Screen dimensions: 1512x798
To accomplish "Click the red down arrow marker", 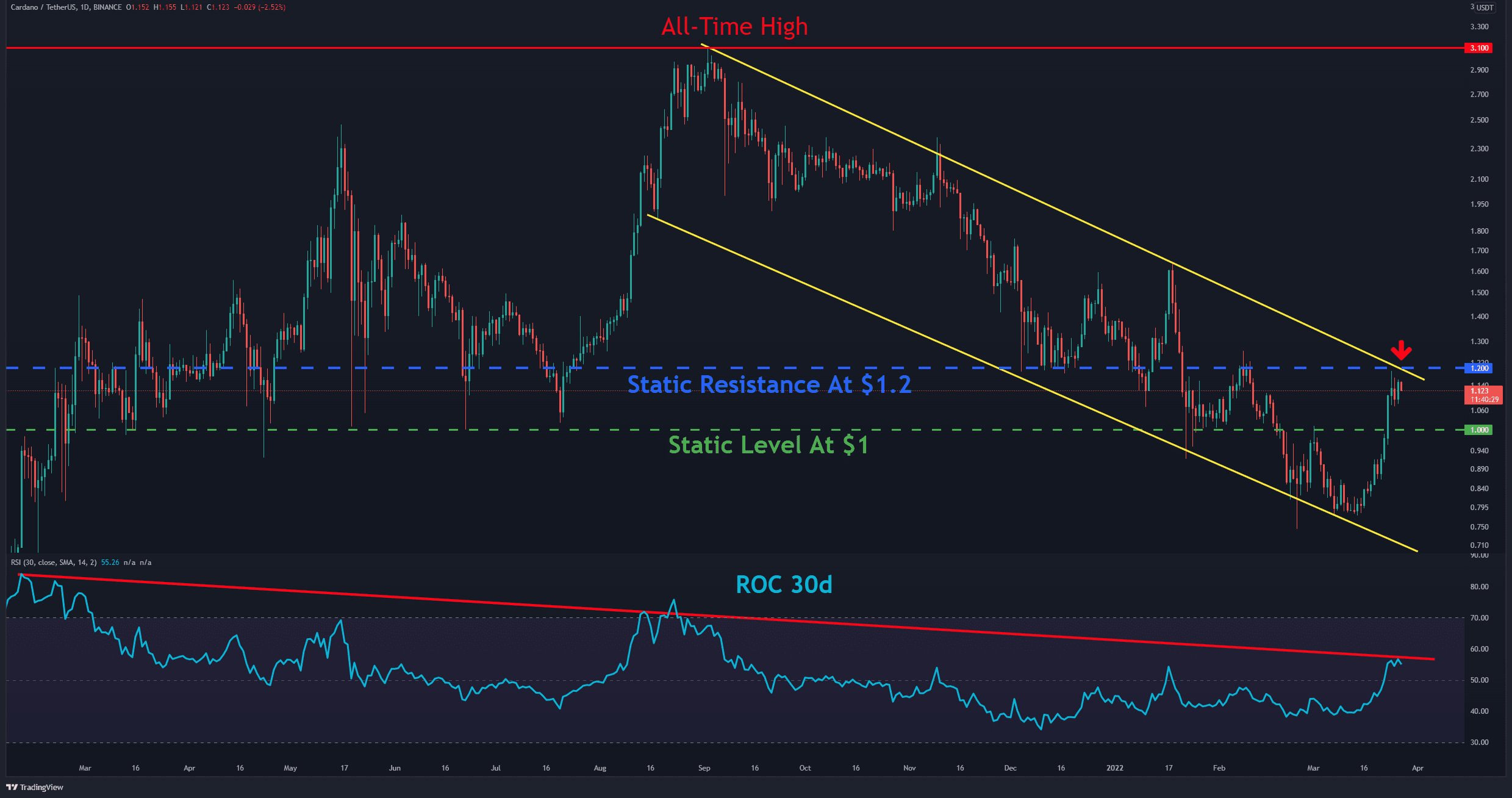I will 1401,350.
